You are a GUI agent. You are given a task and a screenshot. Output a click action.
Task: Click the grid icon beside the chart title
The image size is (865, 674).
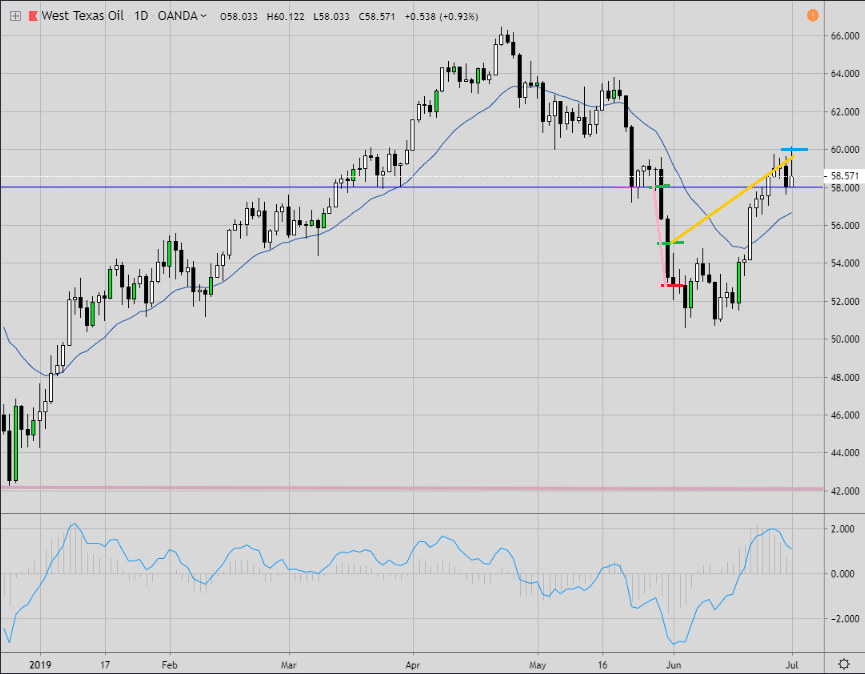coord(15,16)
